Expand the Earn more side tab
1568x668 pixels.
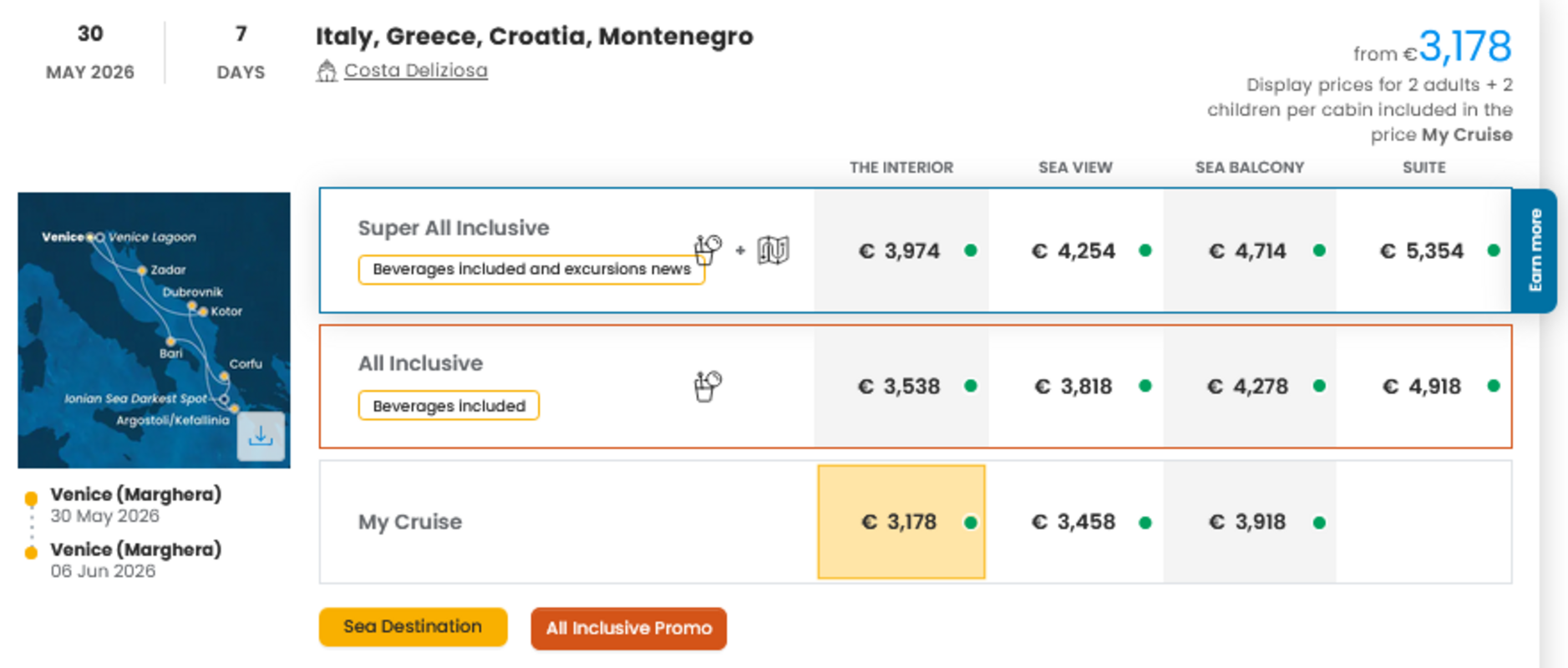coord(1535,250)
